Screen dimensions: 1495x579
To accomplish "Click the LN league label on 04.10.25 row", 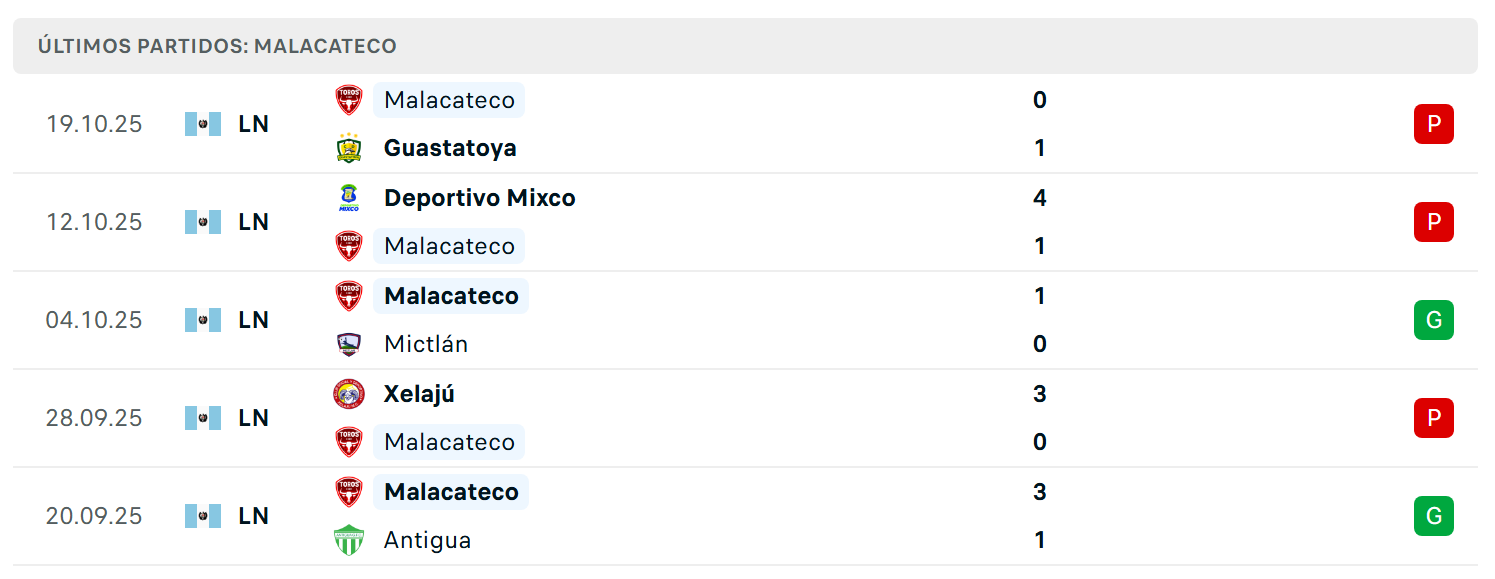I will 254,320.
